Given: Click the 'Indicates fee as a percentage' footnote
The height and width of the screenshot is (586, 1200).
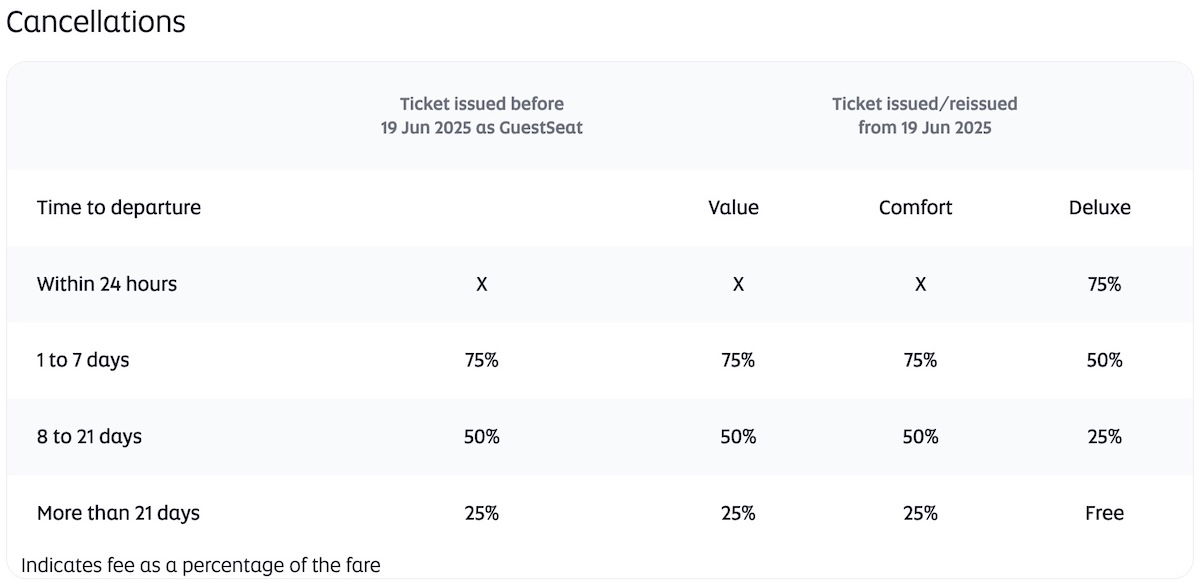Looking at the screenshot, I should (x=200, y=565).
